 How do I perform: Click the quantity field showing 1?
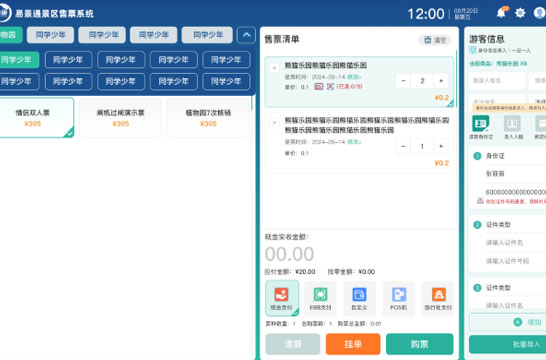click(x=422, y=146)
